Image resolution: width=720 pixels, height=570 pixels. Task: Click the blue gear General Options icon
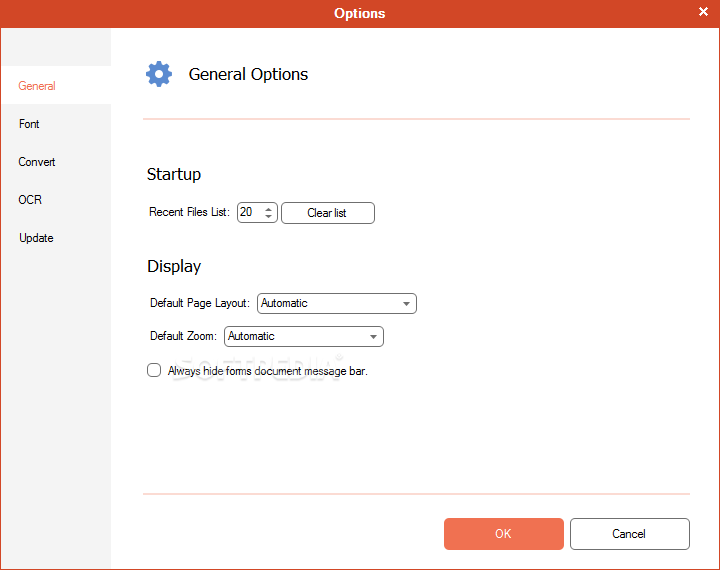tap(159, 74)
